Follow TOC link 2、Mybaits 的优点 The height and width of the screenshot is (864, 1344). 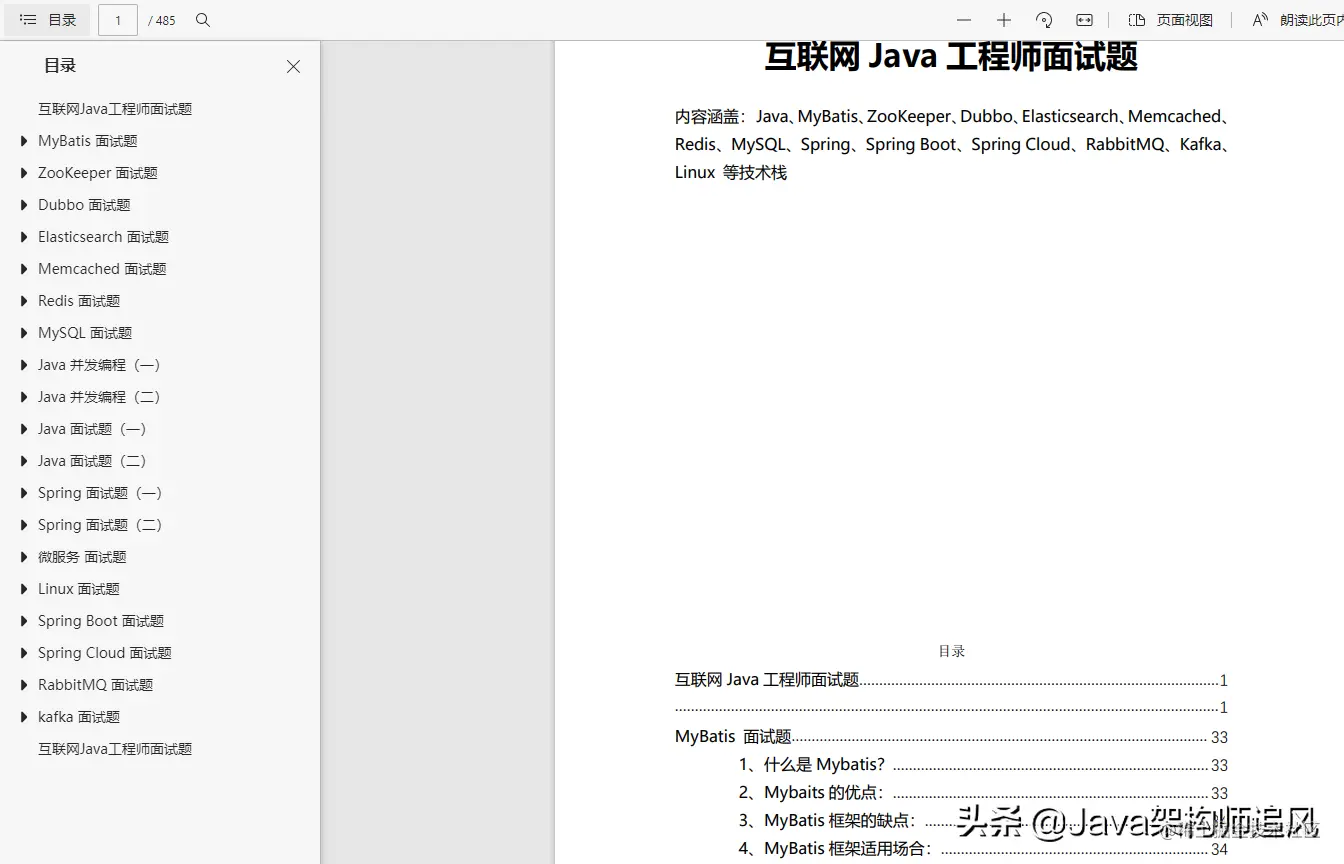983,793
